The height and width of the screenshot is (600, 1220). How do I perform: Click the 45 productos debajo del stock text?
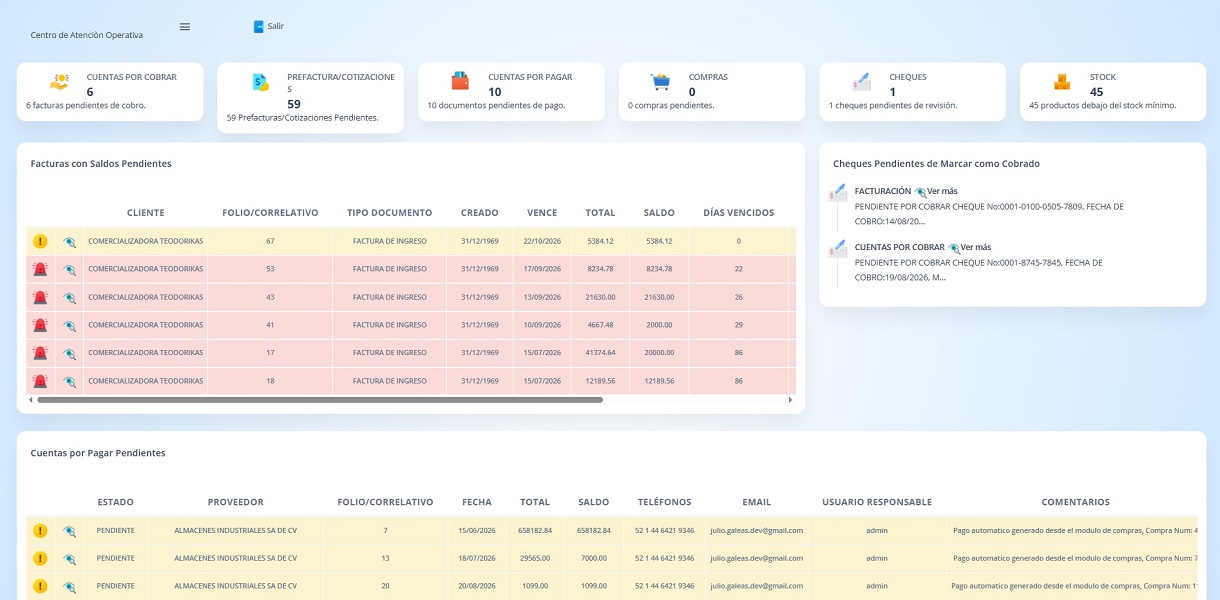tap(1103, 105)
